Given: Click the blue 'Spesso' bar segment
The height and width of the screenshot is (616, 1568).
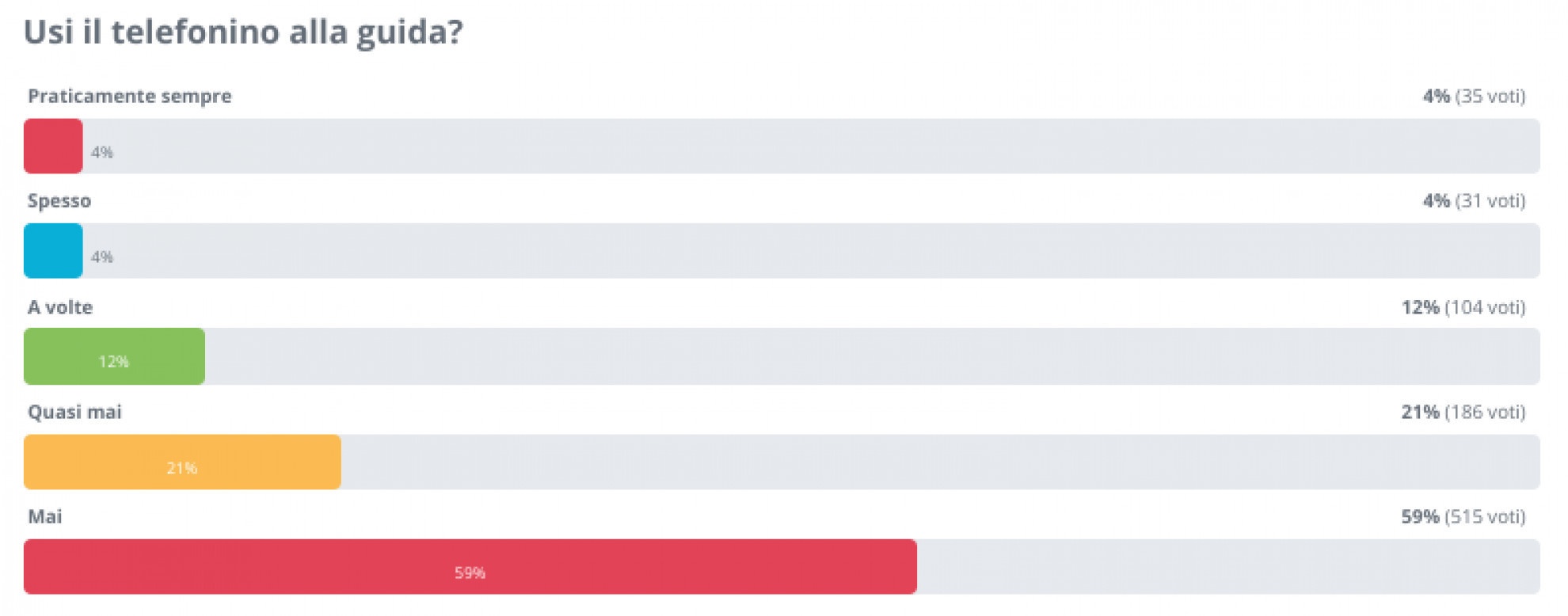Looking at the screenshot, I should [53, 251].
